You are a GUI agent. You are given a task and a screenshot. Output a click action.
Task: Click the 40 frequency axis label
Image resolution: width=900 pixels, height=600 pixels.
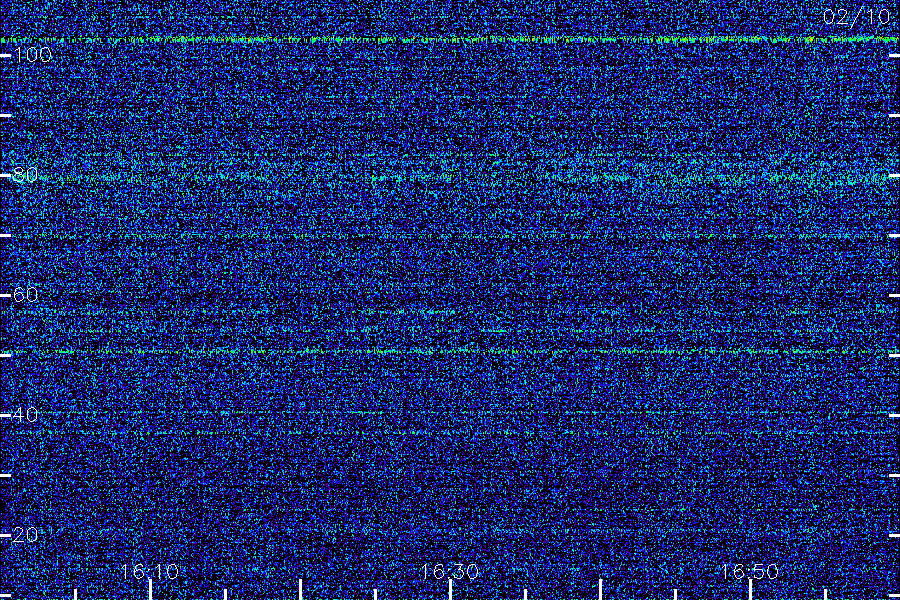26,415
